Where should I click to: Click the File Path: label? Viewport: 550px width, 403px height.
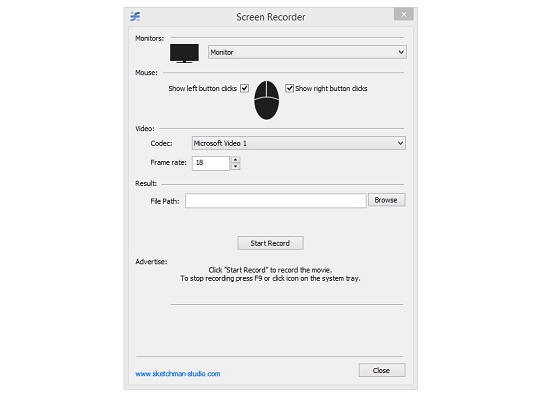[x=165, y=201]
